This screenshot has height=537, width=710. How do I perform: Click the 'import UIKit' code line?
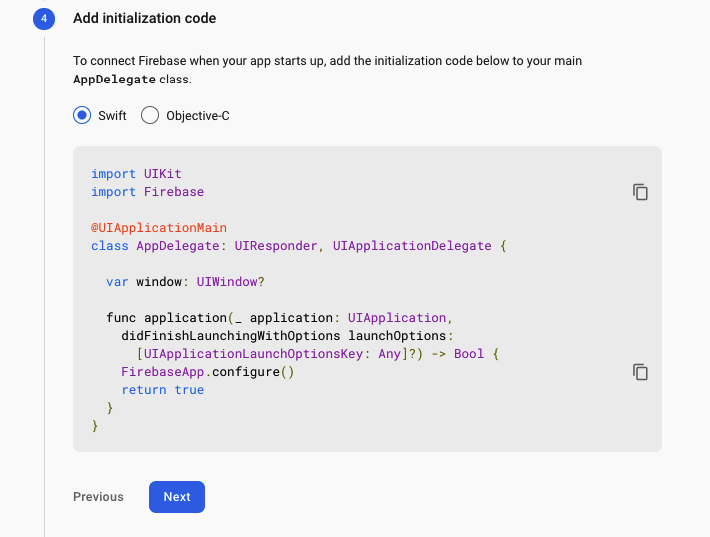pos(136,174)
